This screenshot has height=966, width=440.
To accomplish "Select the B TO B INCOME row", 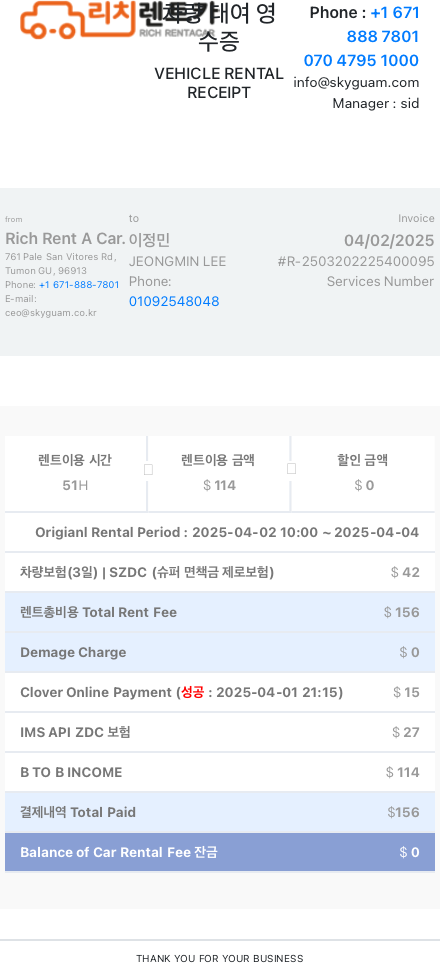I will [219, 773].
